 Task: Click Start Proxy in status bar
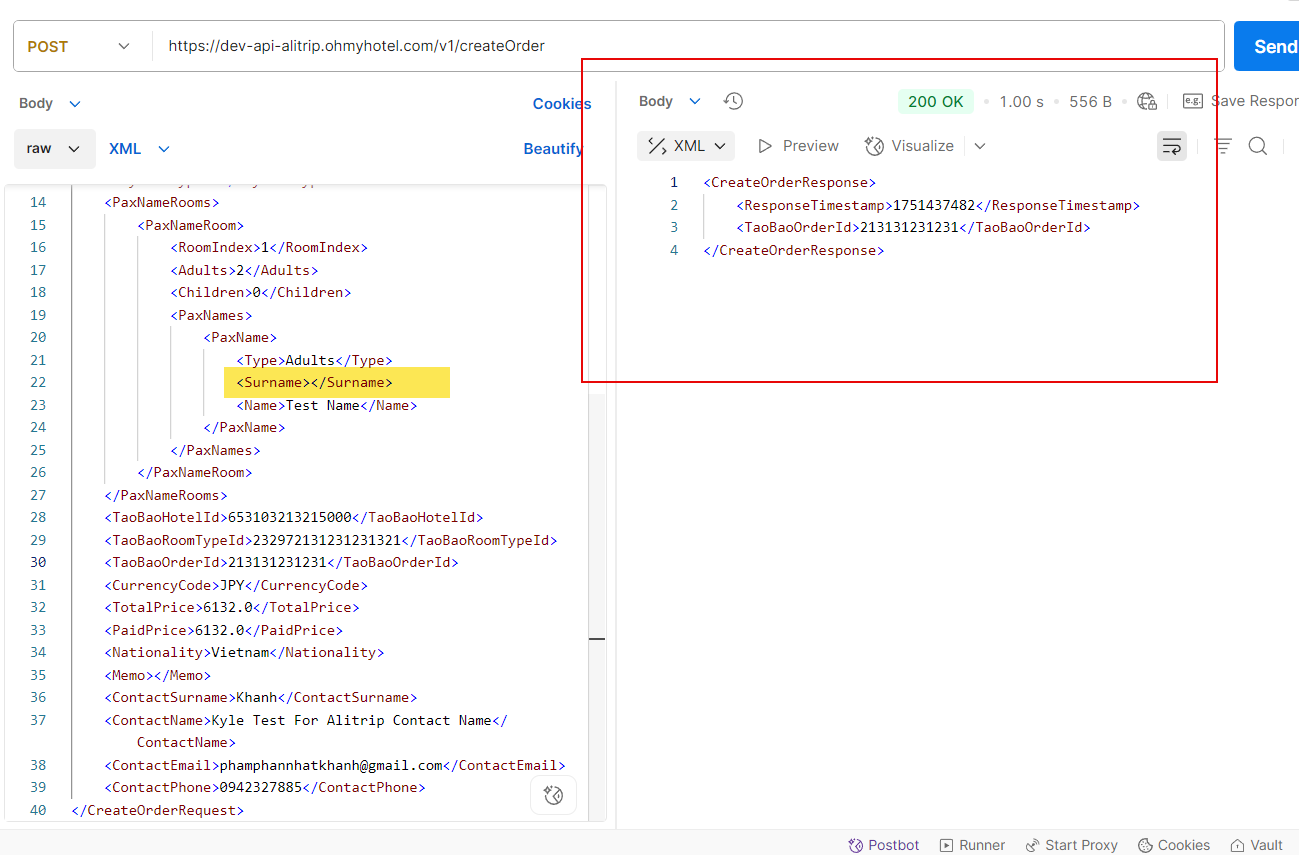[x=1071, y=845]
